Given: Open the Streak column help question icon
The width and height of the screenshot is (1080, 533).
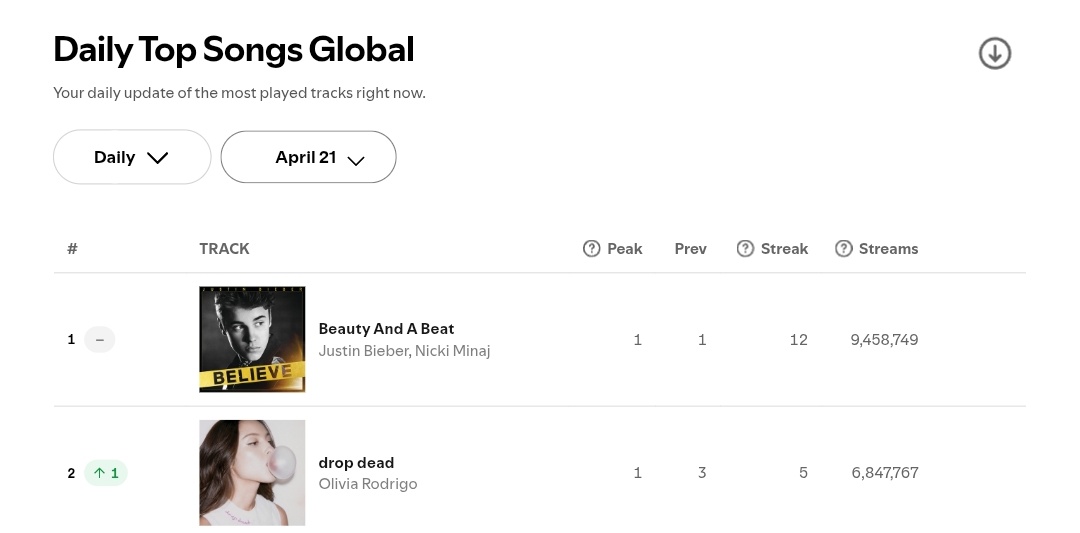Looking at the screenshot, I should pyautogui.click(x=745, y=249).
